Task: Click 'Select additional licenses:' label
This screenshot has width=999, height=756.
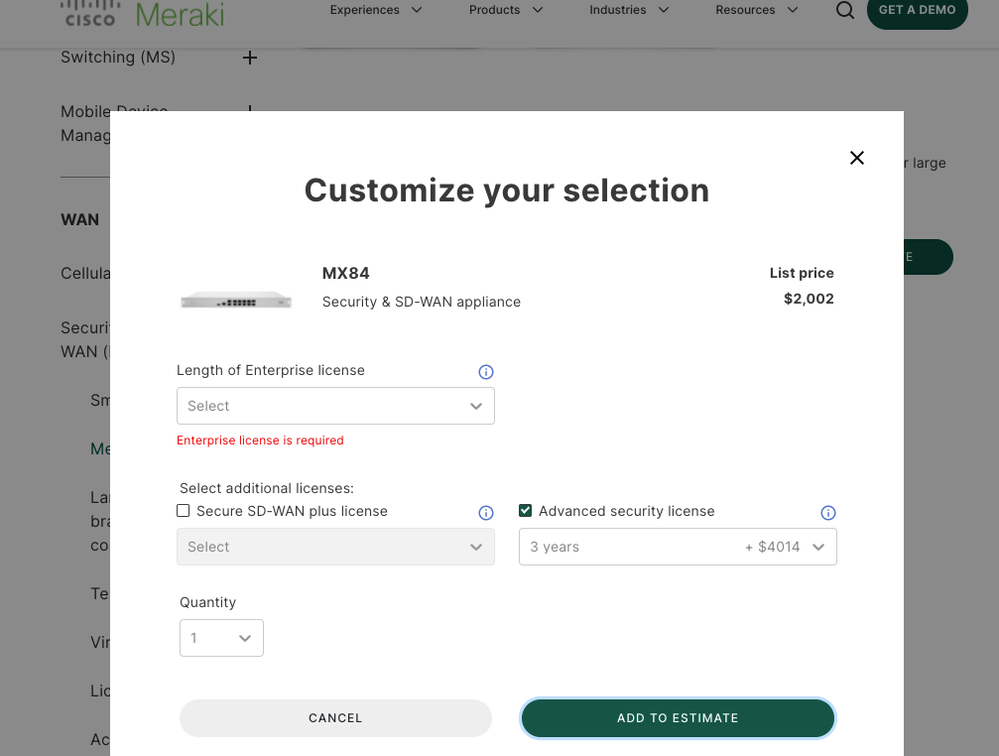Action: coord(266,489)
